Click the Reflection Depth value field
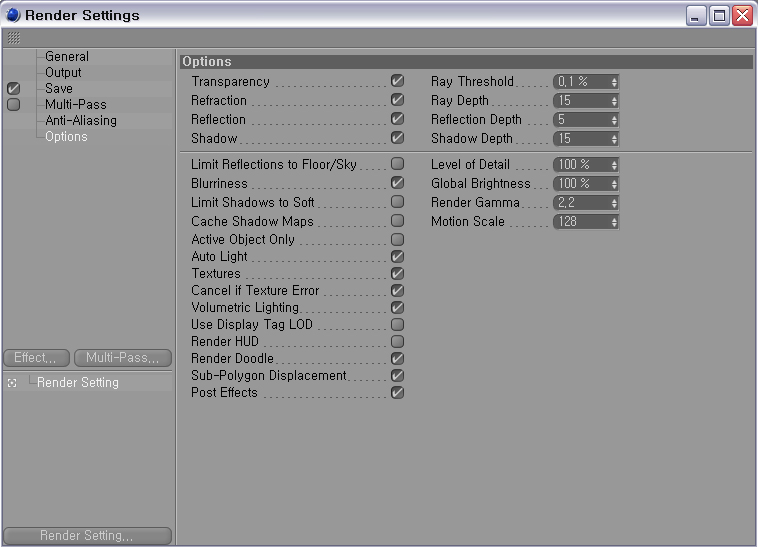Image resolution: width=758 pixels, height=547 pixels. click(x=582, y=119)
